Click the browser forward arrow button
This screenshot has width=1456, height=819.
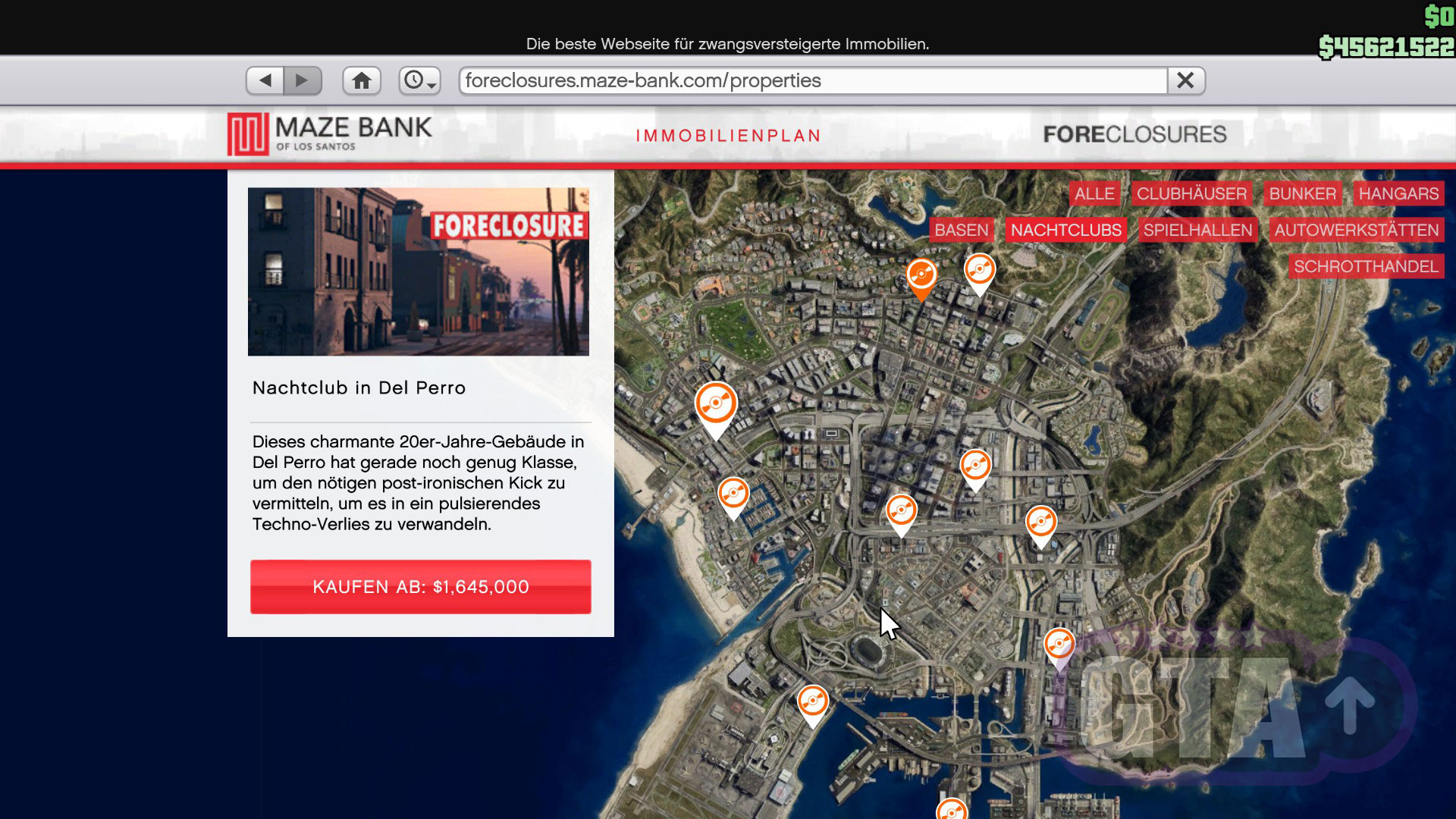[302, 80]
